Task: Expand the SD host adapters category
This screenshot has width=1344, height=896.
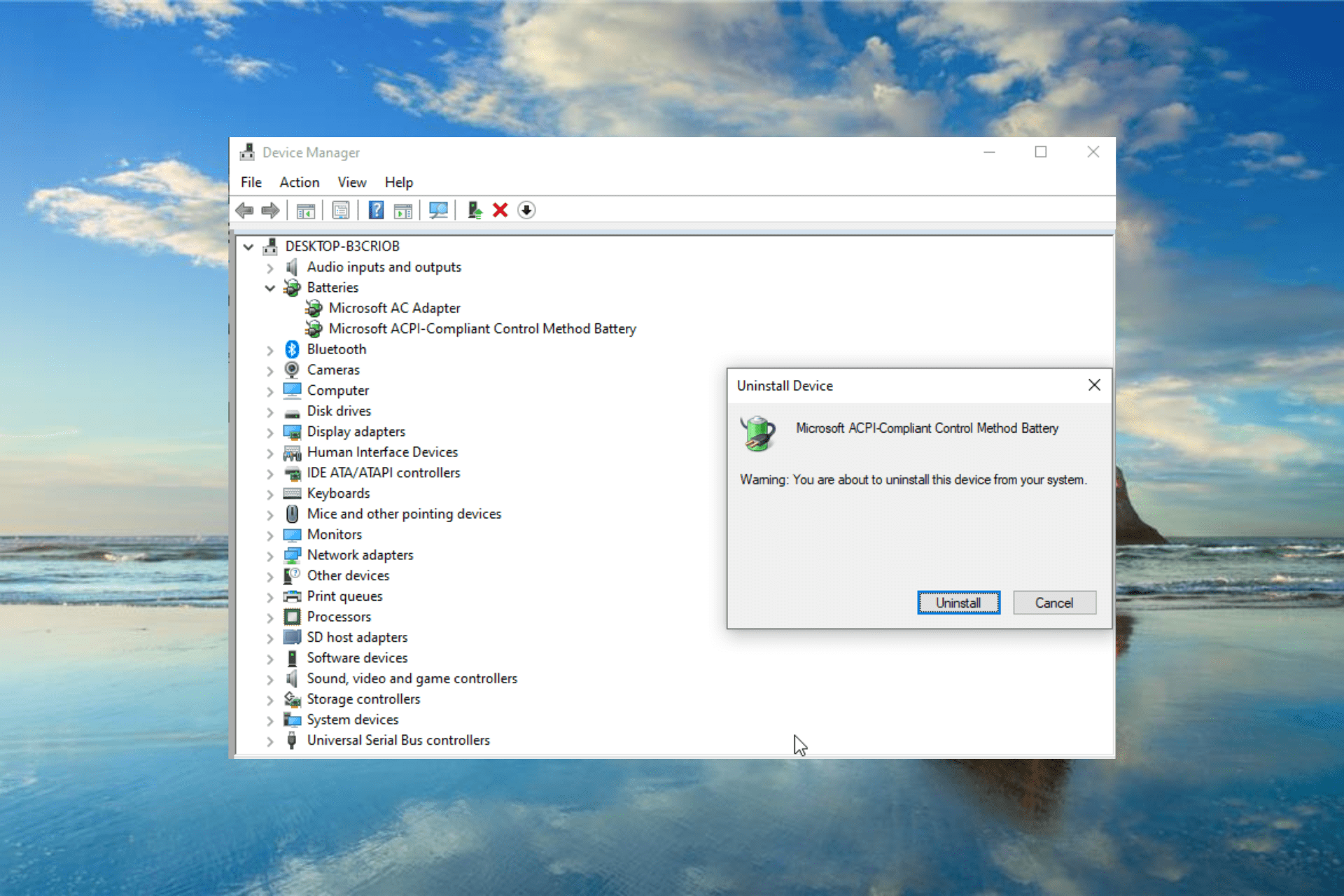Action: [269, 638]
